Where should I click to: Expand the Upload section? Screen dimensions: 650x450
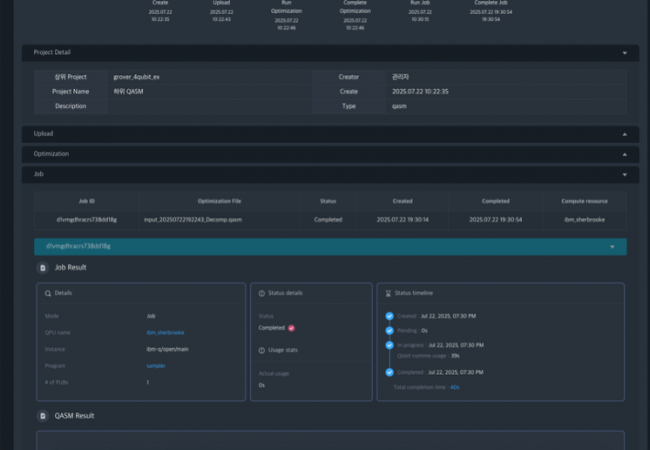pos(624,133)
